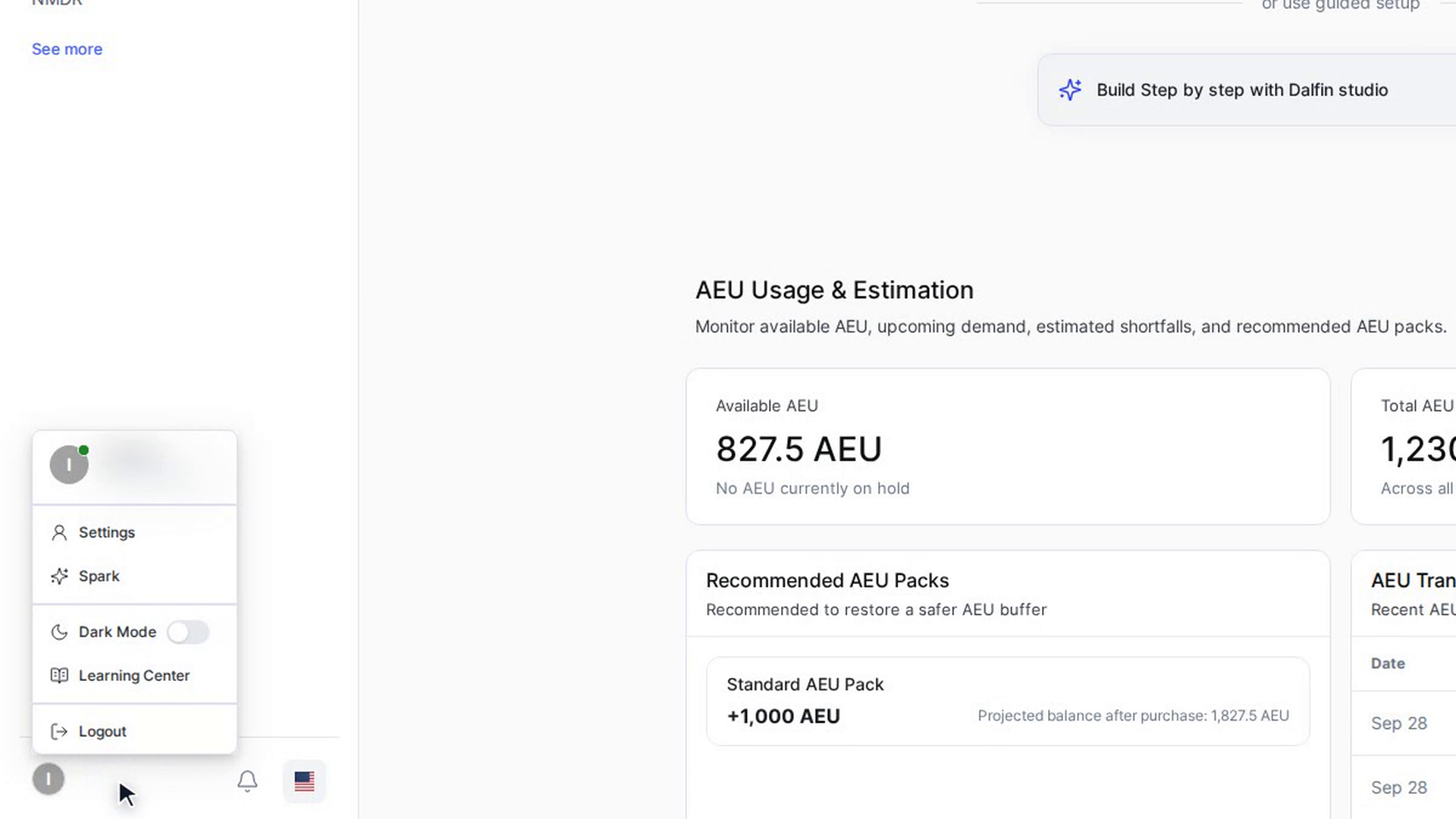Viewport: 1456px width, 819px height.
Task: Toggle the Dark Mode switch
Action: (188, 632)
